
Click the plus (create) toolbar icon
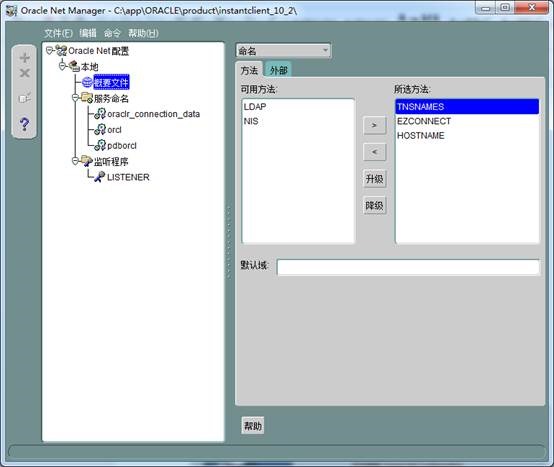tap(24, 58)
